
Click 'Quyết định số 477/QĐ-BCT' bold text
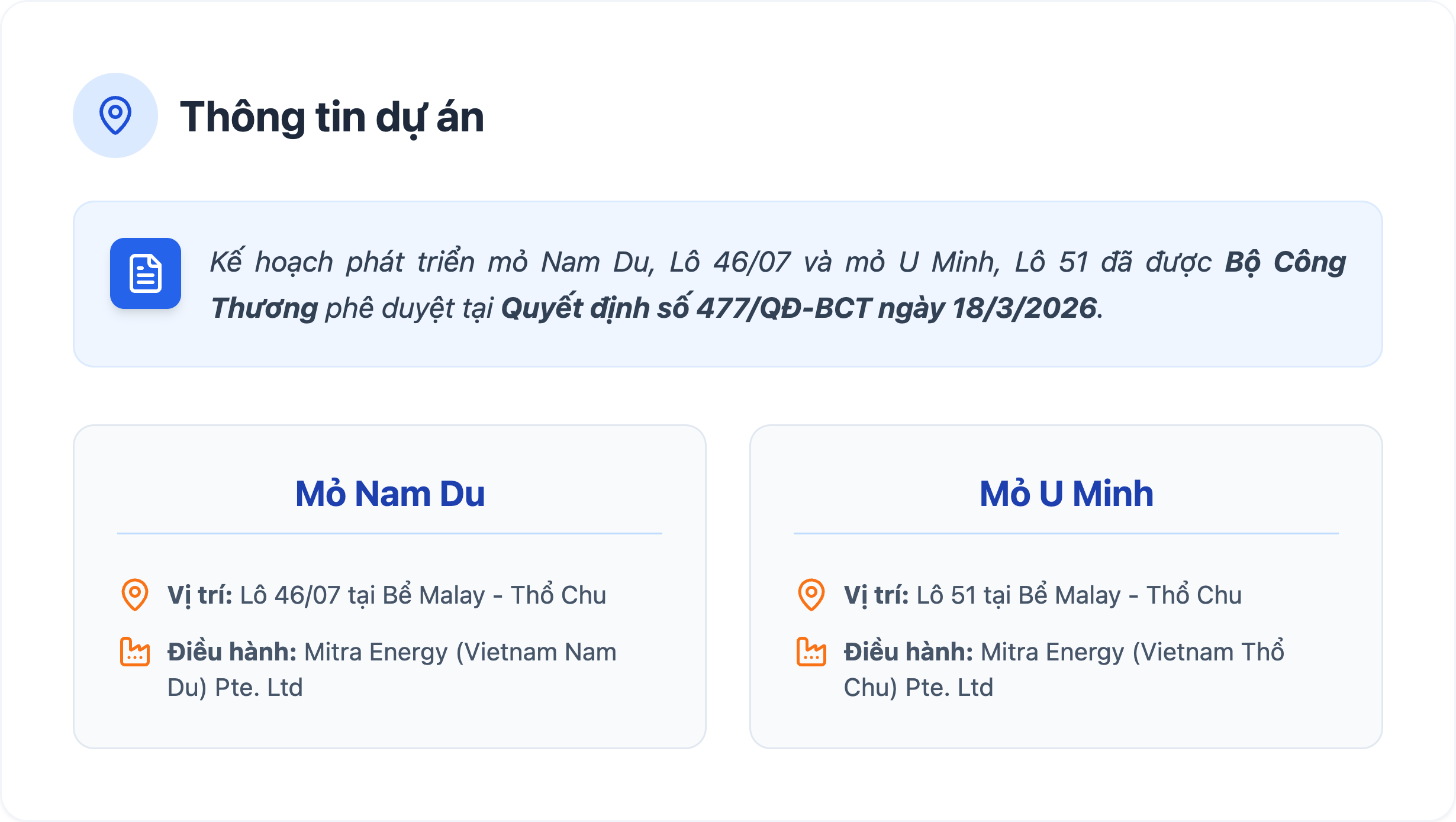687,308
